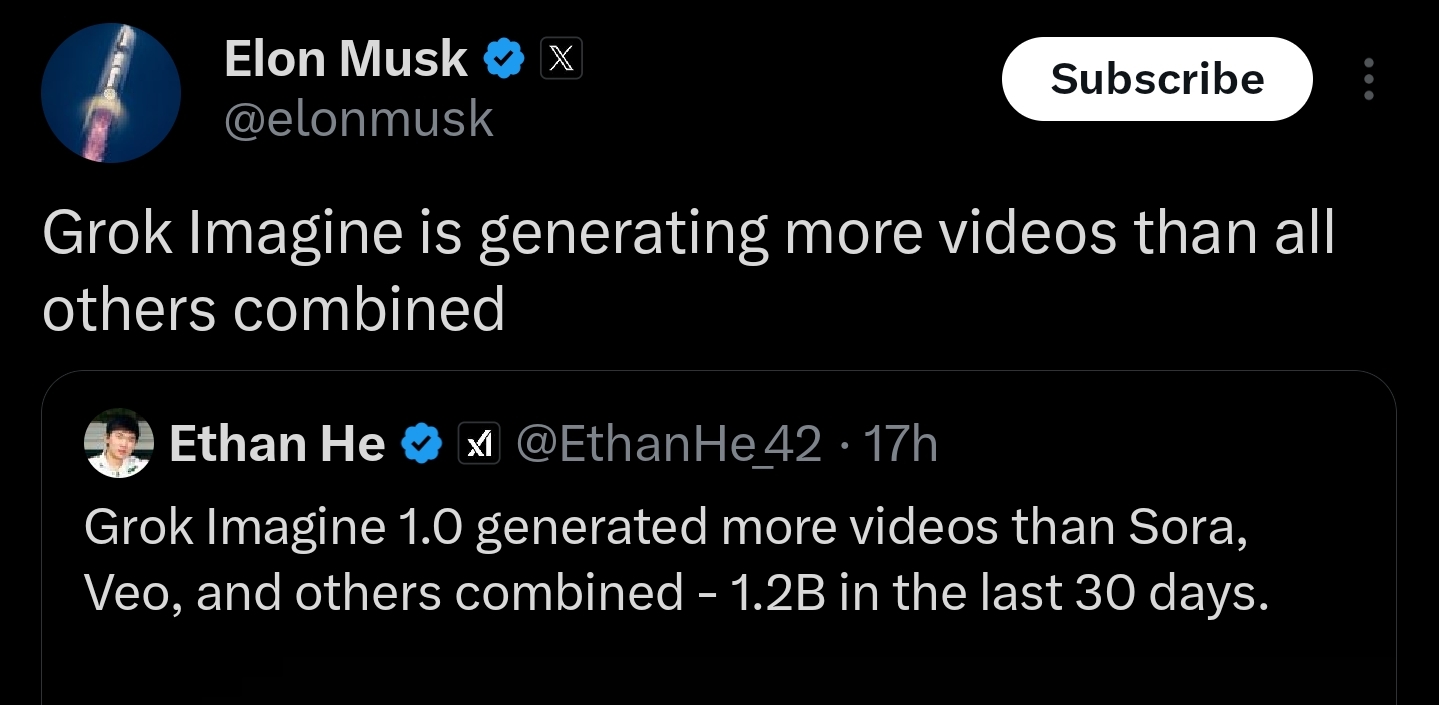
Task: Click the X affiliation badge beside Elon Musk
Action: [x=561, y=60]
